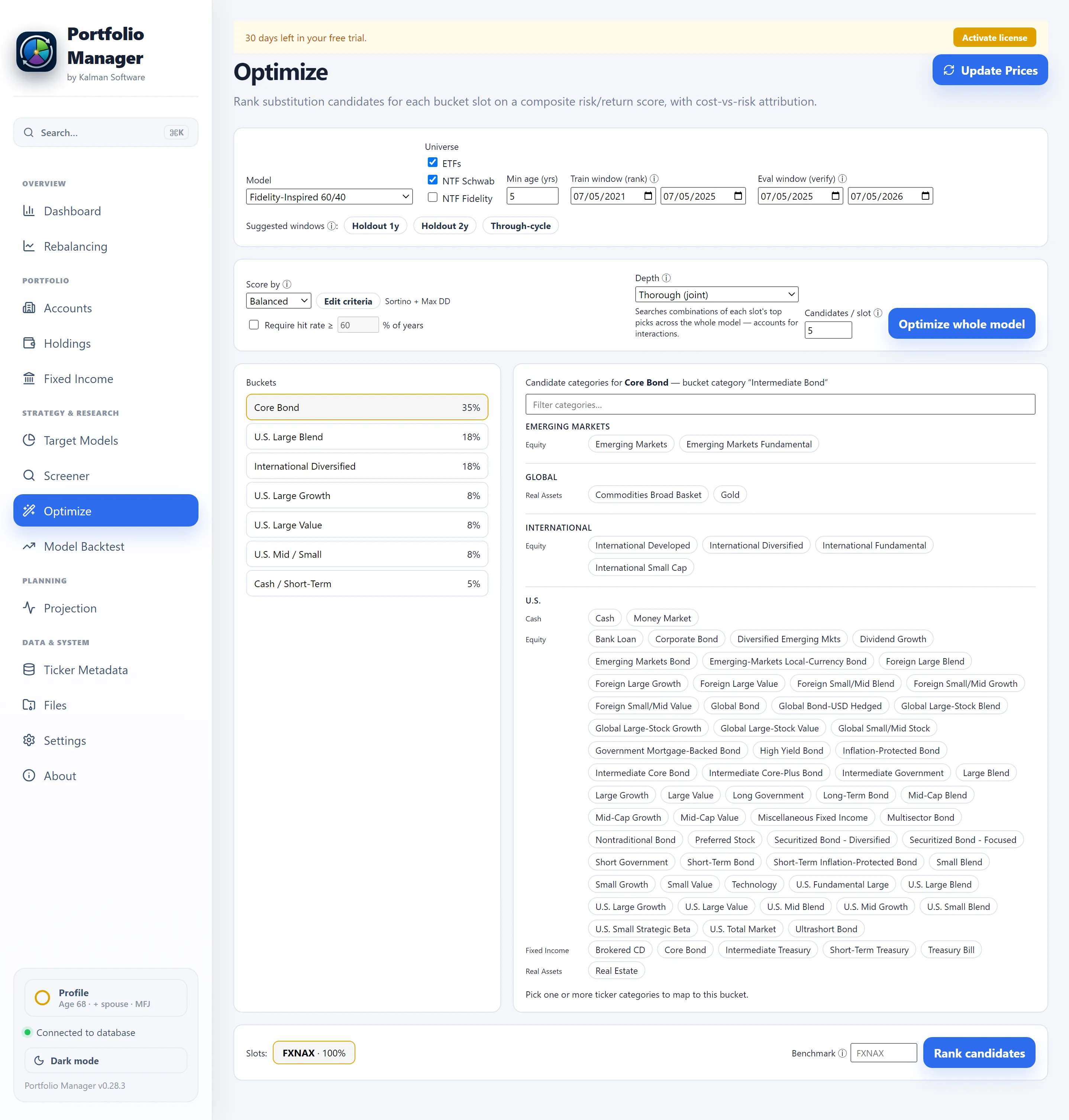The height and width of the screenshot is (1120, 1069).
Task: Click the Score by info icon
Action: [287, 284]
